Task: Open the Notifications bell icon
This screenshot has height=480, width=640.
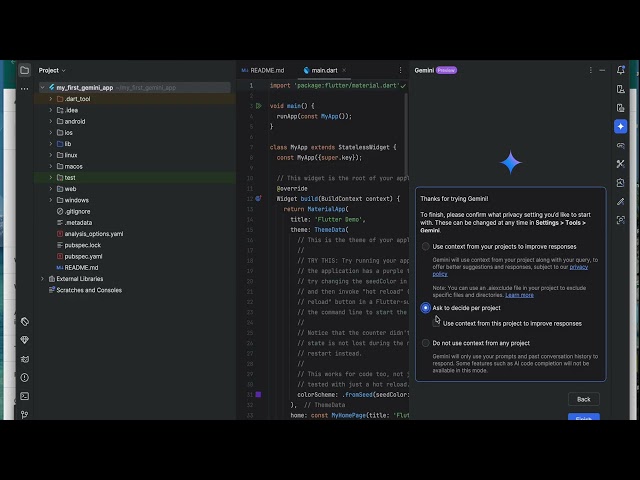Action: click(620, 70)
